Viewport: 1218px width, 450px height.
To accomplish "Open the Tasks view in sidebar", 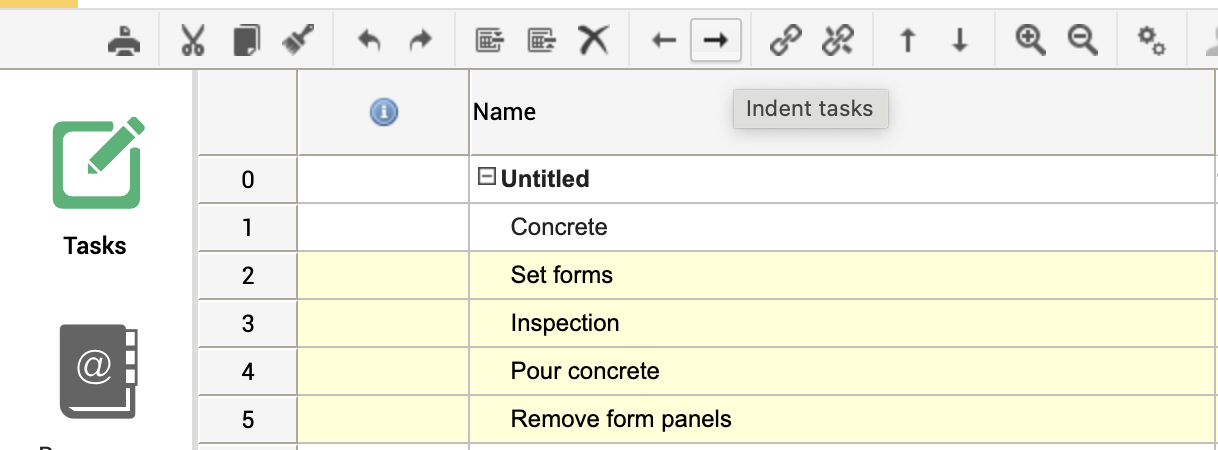I will click(x=96, y=187).
